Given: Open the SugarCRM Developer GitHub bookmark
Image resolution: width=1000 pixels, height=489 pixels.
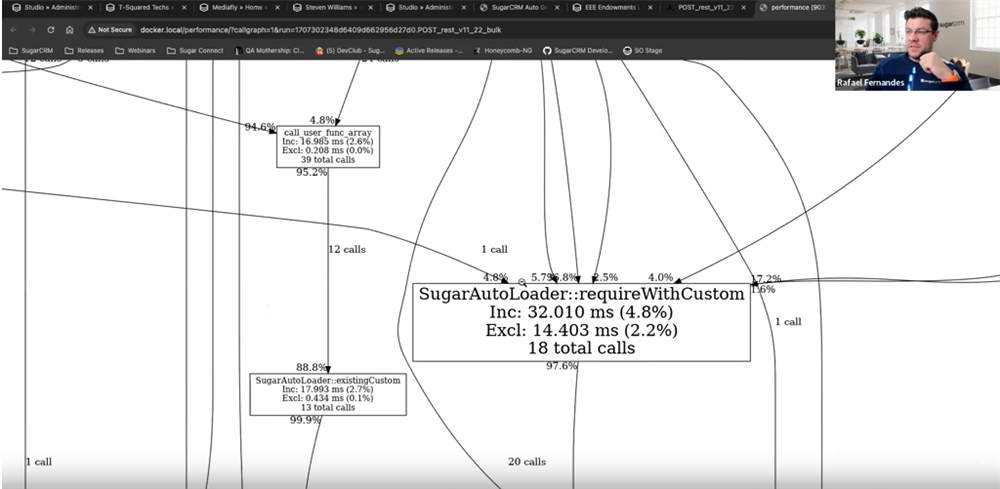Looking at the screenshot, I should coord(578,50).
